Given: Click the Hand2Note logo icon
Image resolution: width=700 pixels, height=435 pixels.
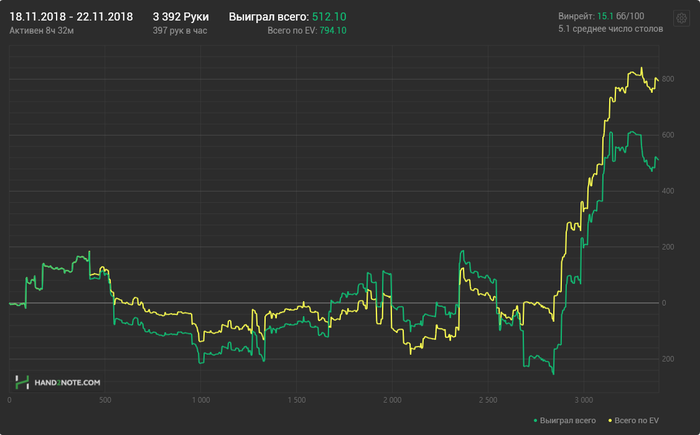Looking at the screenshot, I should [x=22, y=382].
